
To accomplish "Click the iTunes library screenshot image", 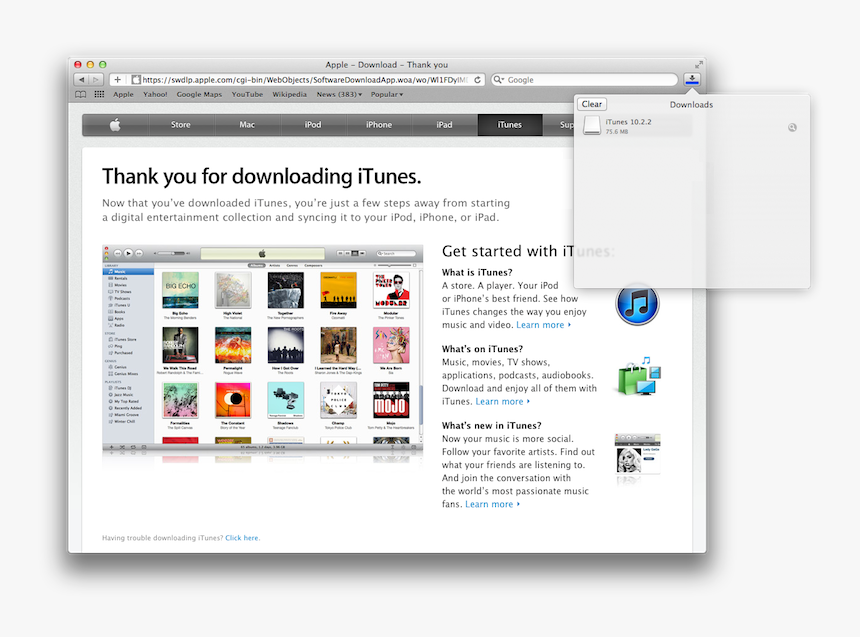I will (263, 349).
